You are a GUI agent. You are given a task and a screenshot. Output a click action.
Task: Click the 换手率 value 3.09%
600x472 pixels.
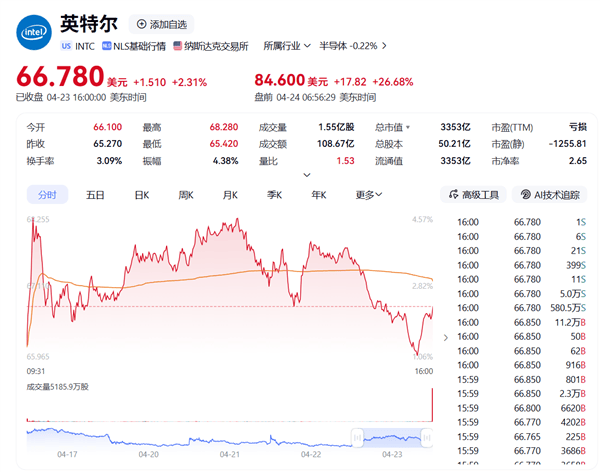(x=109, y=161)
